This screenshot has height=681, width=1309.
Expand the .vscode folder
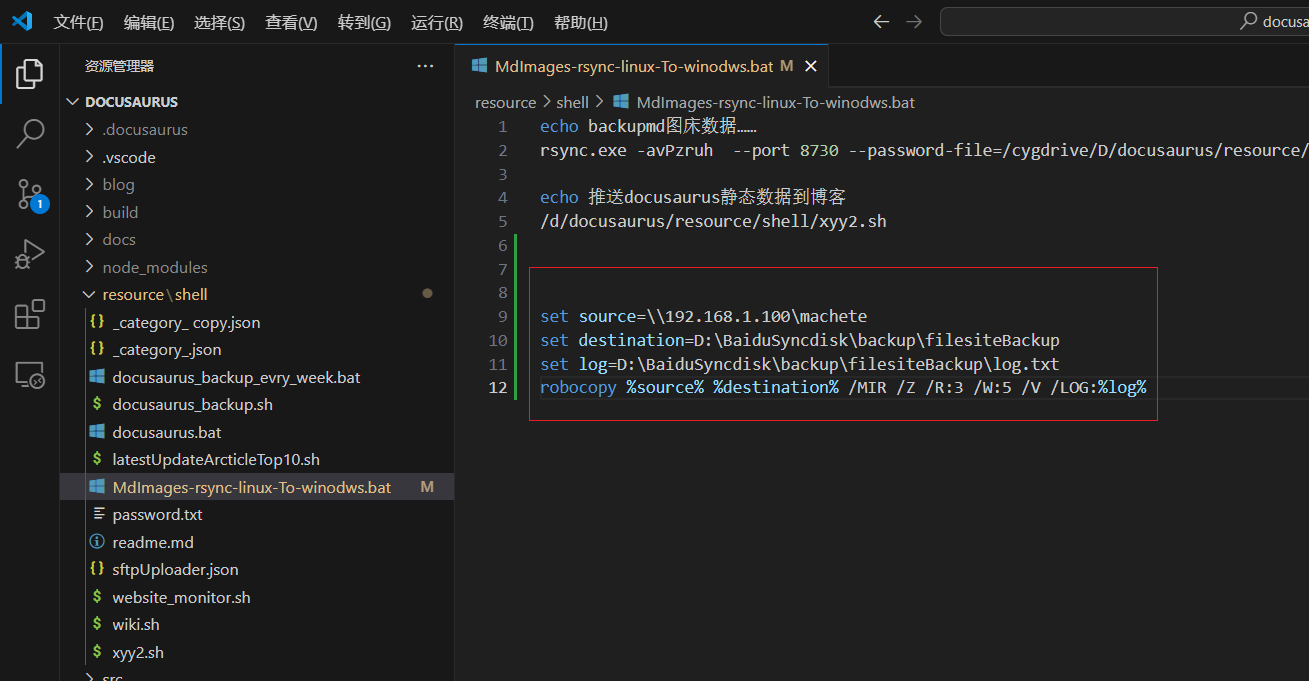(x=90, y=157)
